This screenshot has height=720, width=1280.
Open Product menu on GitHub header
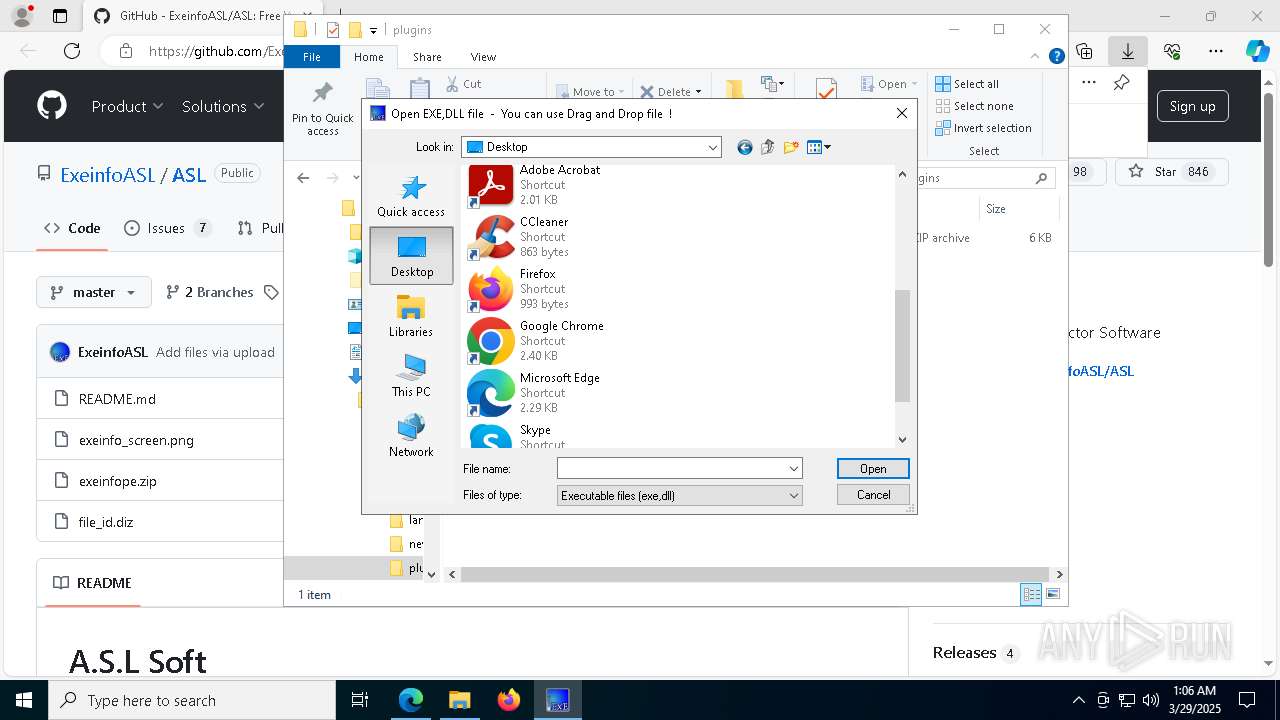[127, 106]
